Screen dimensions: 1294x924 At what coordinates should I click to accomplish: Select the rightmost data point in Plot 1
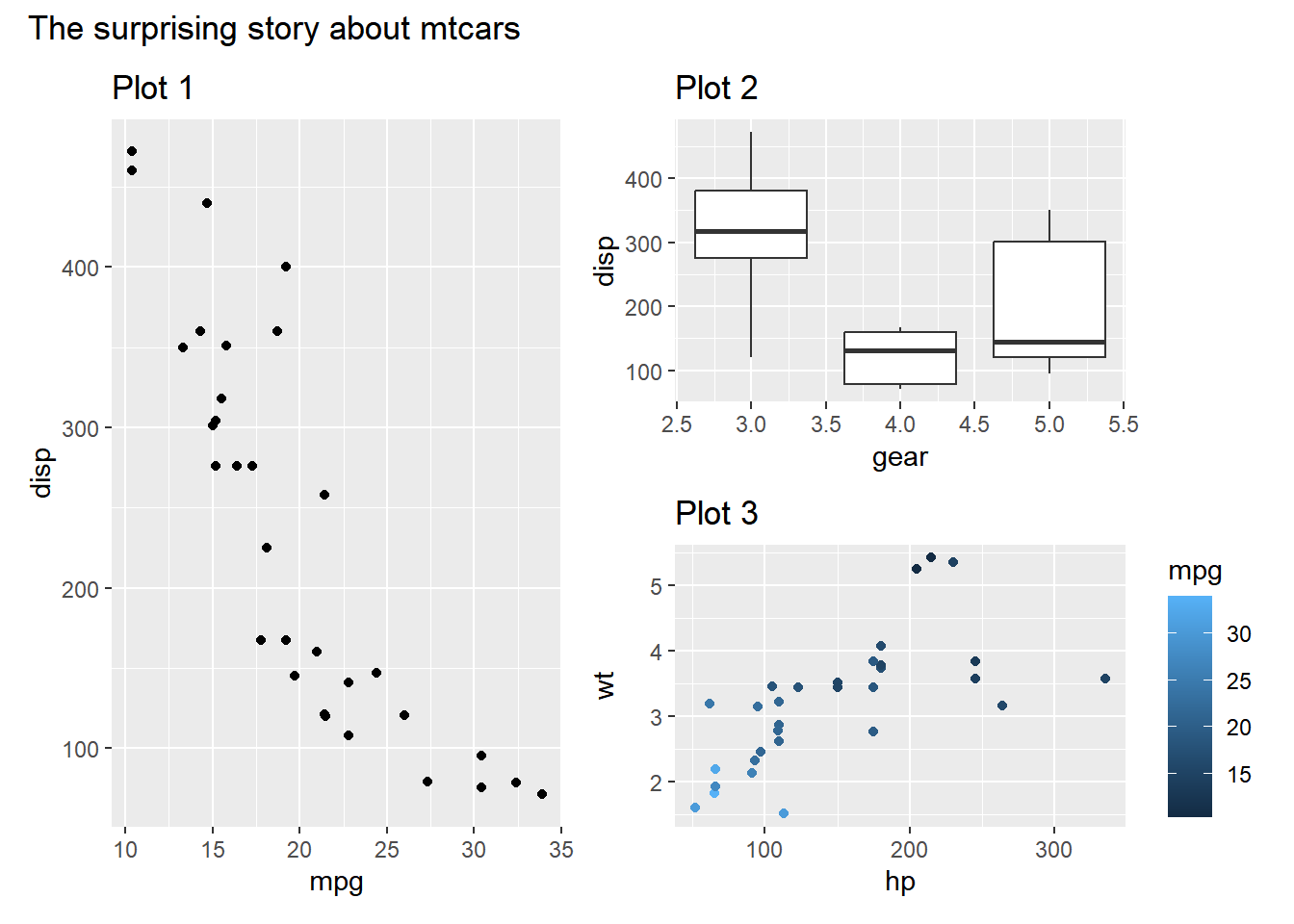click(x=542, y=794)
